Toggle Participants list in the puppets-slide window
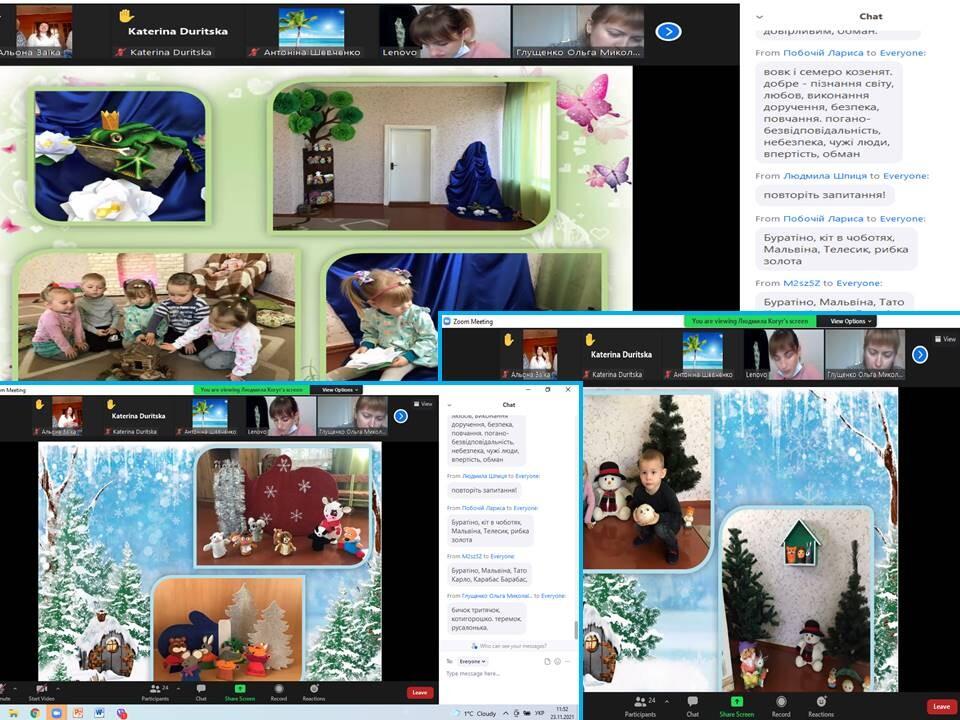Image resolution: width=960 pixels, height=720 pixels. [157, 692]
